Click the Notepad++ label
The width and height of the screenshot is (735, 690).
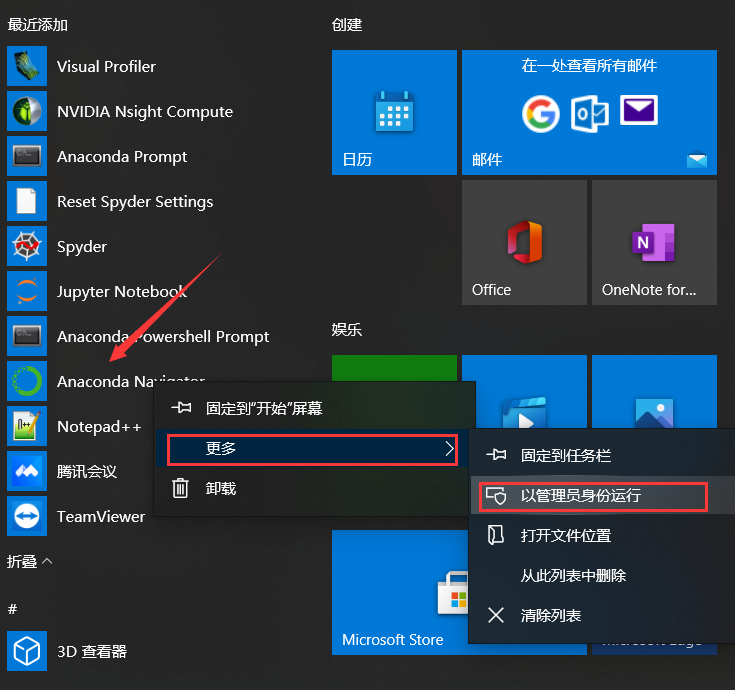99,427
